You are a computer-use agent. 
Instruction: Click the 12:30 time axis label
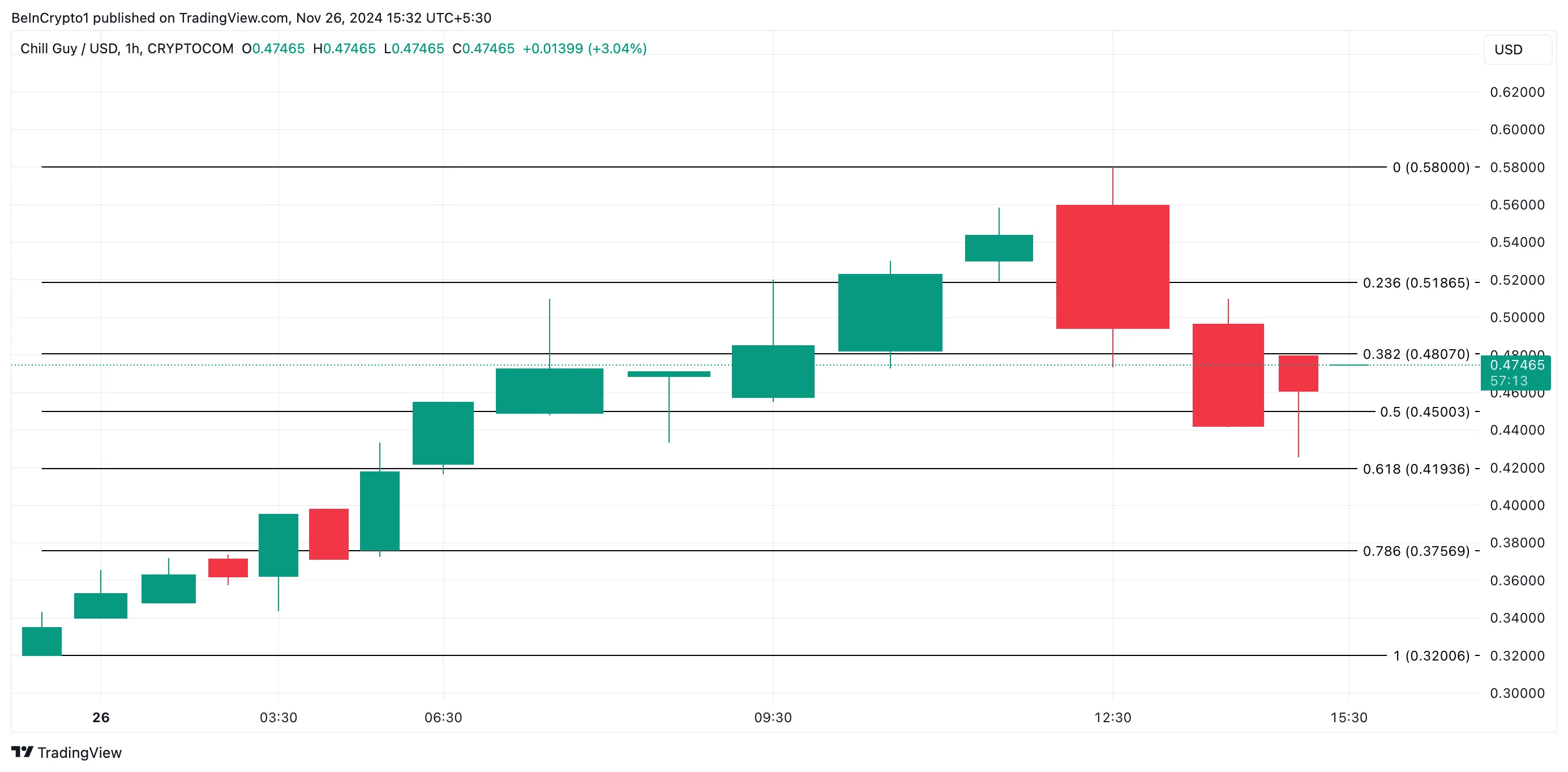pyautogui.click(x=1112, y=718)
